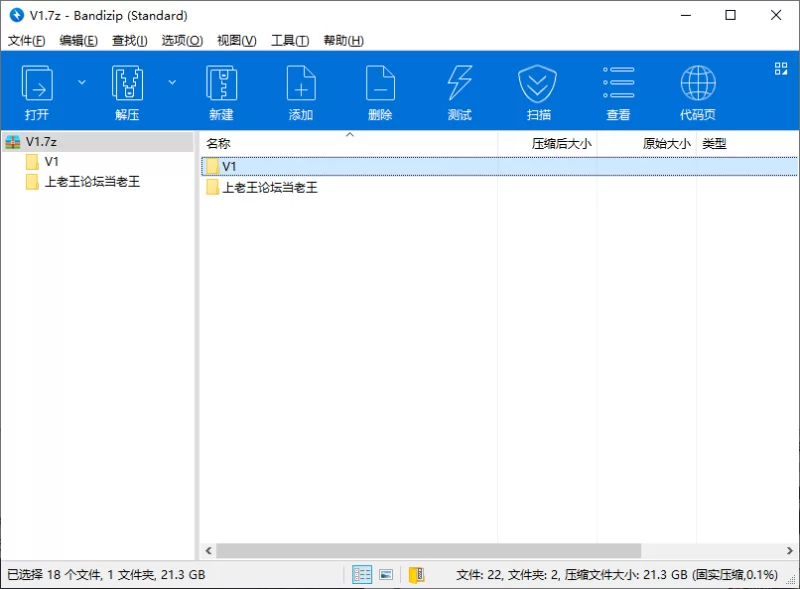Click the 扫描 (Scan) shield icon
Viewport: 800px width, 589px height.
point(538,92)
